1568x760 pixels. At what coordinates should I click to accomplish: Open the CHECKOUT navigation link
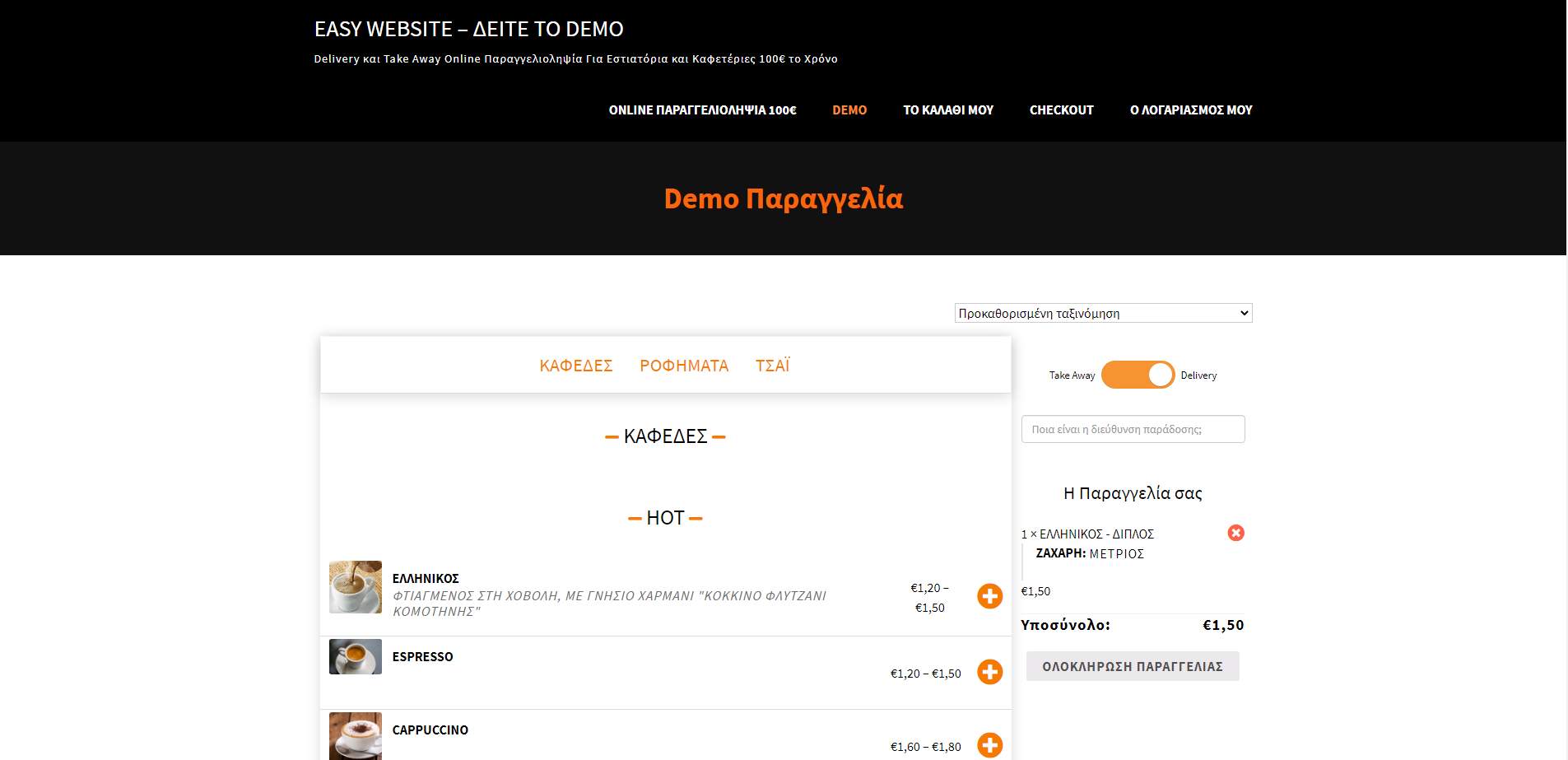[x=1061, y=110]
